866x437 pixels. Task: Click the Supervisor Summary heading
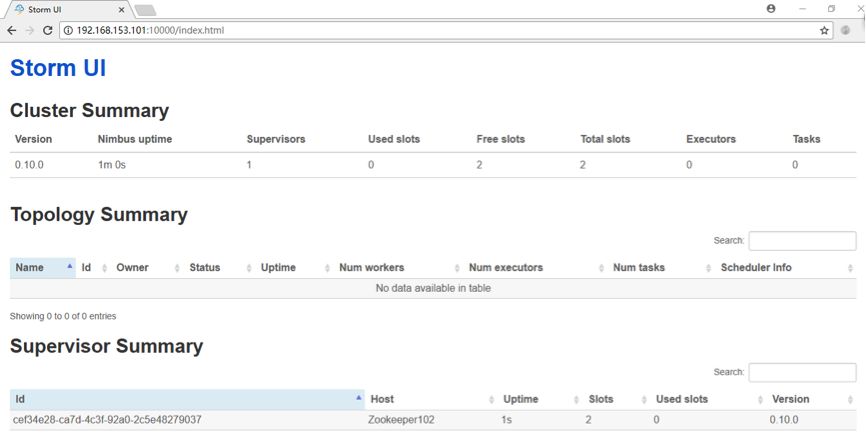click(107, 346)
